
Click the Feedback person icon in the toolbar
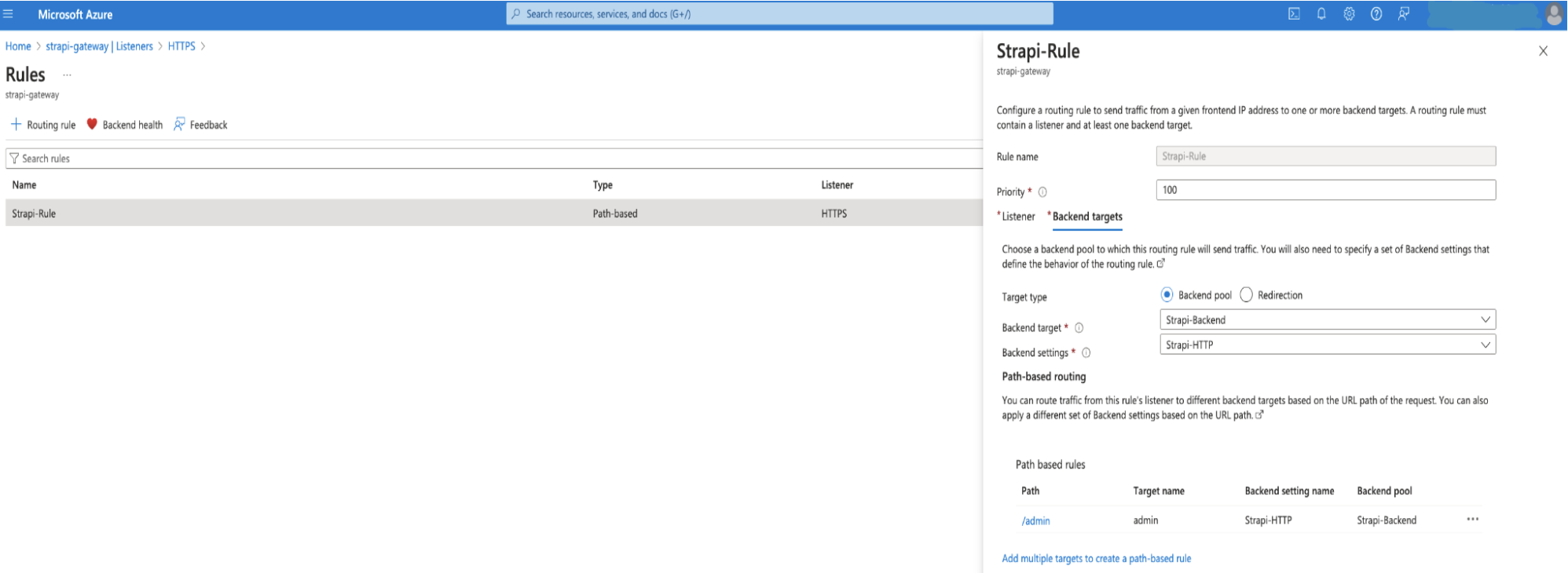pyautogui.click(x=179, y=124)
